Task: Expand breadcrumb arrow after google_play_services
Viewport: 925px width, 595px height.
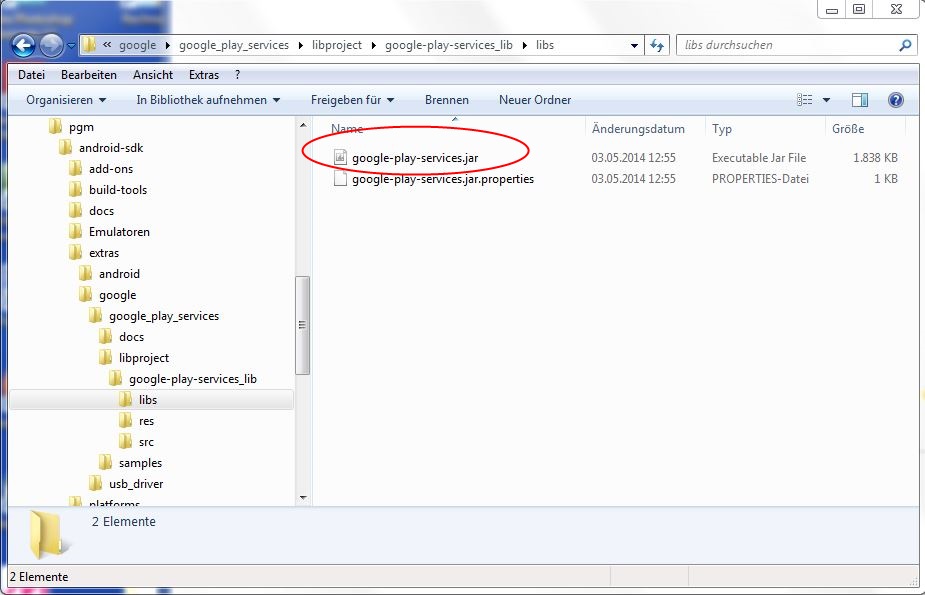Action: [300, 45]
